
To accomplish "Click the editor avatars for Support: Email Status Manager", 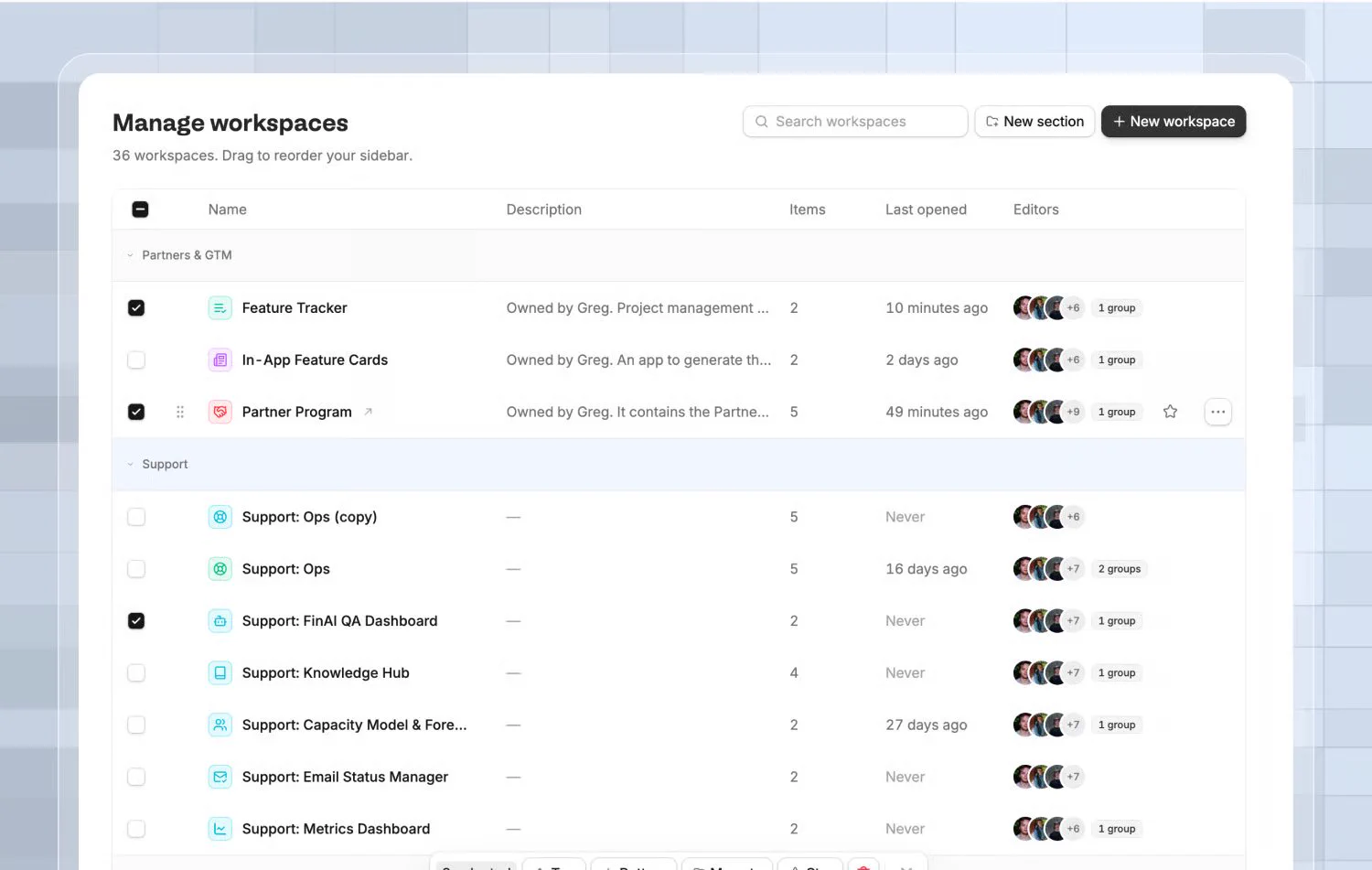I will point(1048,778).
